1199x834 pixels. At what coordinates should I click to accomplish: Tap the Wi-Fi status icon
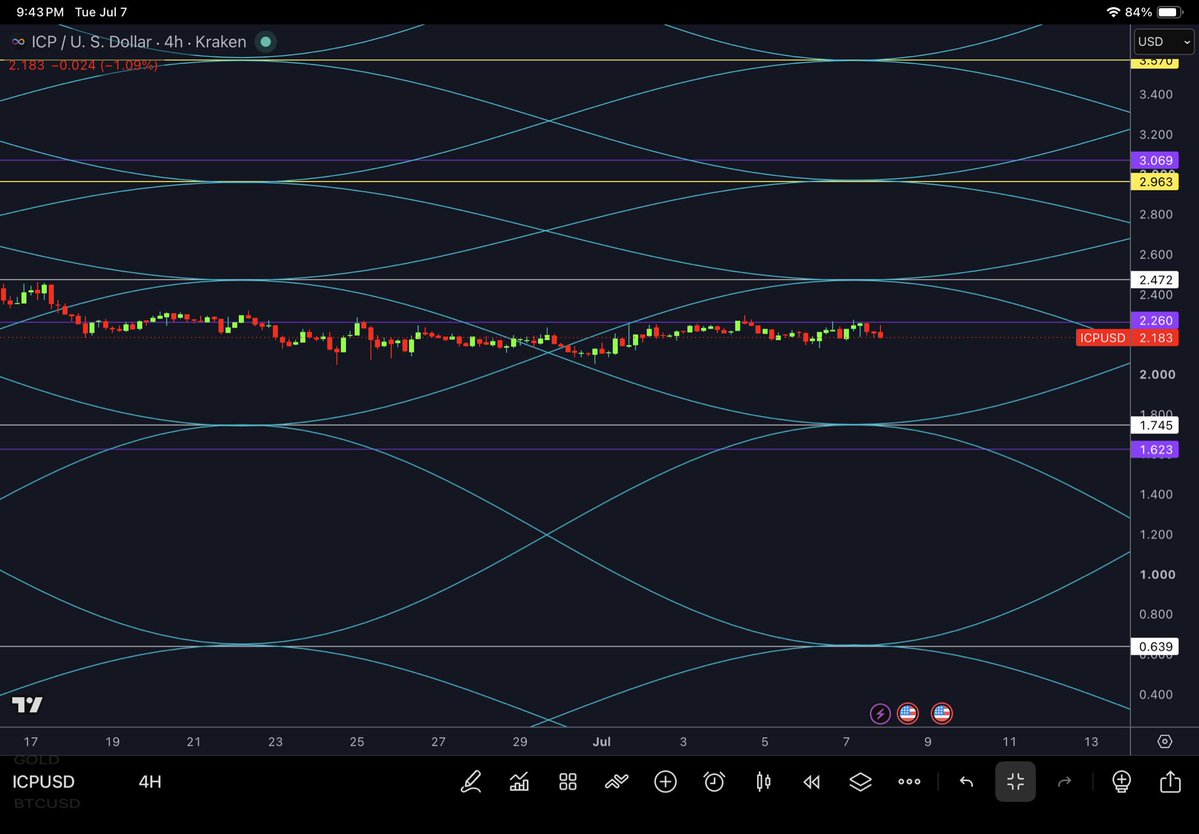click(1113, 12)
